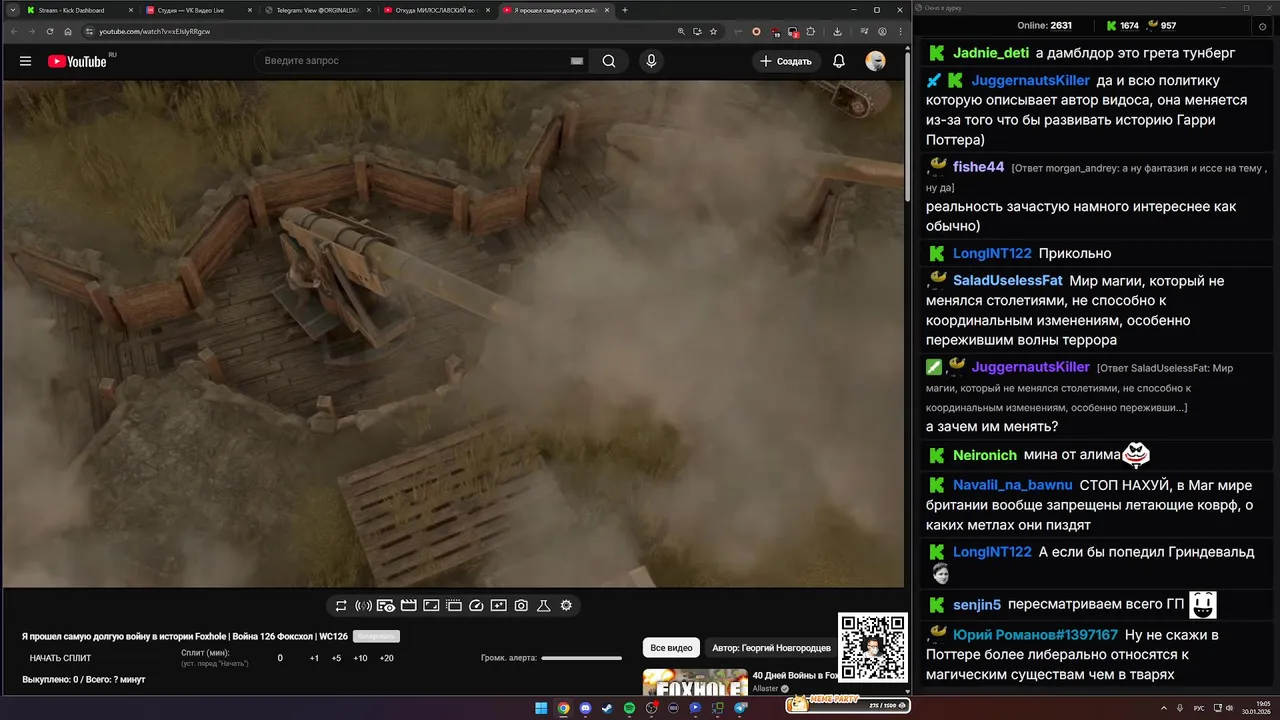This screenshot has height=720, width=1280.
Task: Click the clapperboard cinema mode icon
Action: pyautogui.click(x=408, y=606)
